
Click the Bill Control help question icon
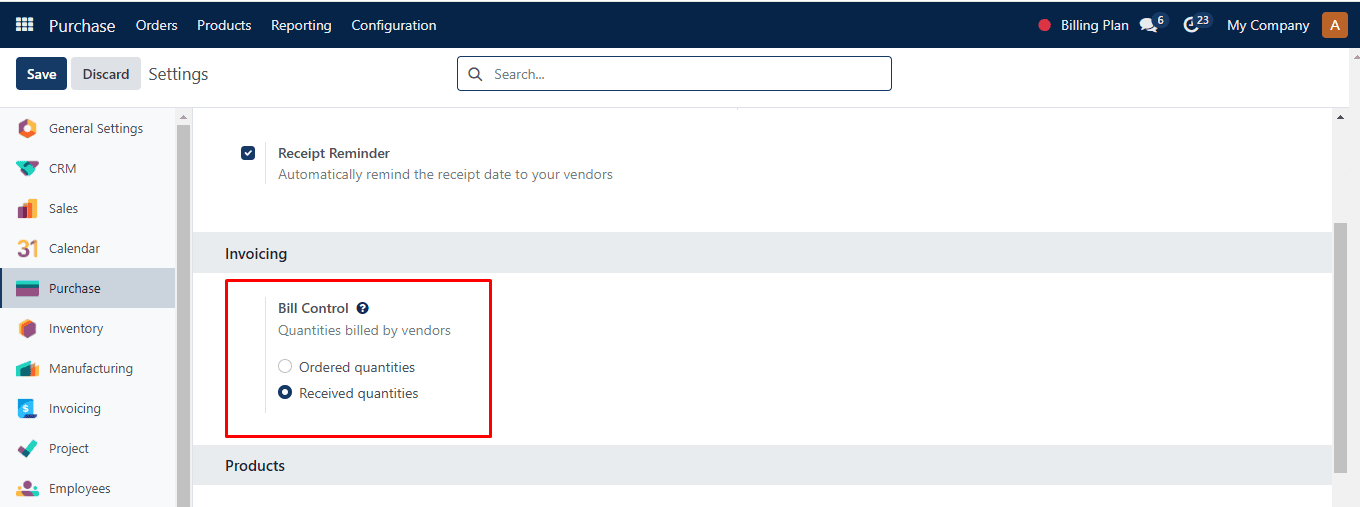pyautogui.click(x=362, y=308)
